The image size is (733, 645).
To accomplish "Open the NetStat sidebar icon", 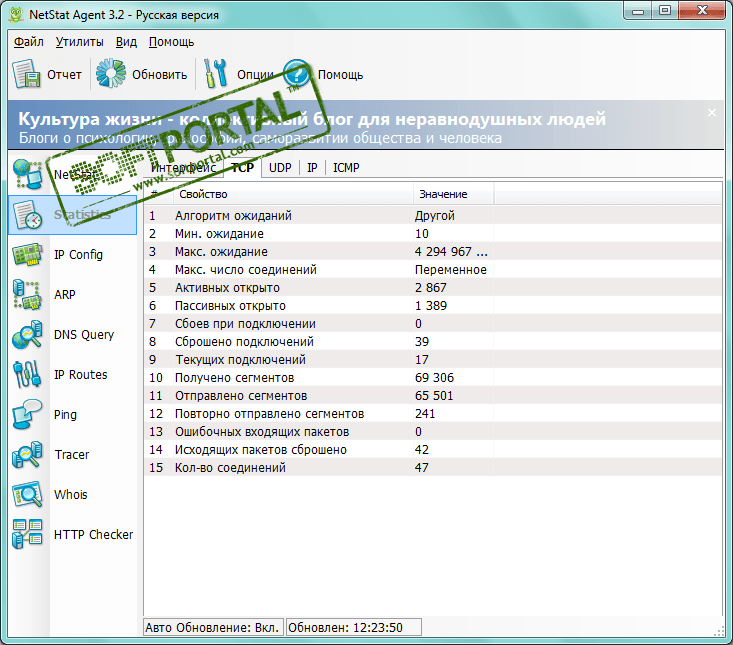I will [28, 174].
